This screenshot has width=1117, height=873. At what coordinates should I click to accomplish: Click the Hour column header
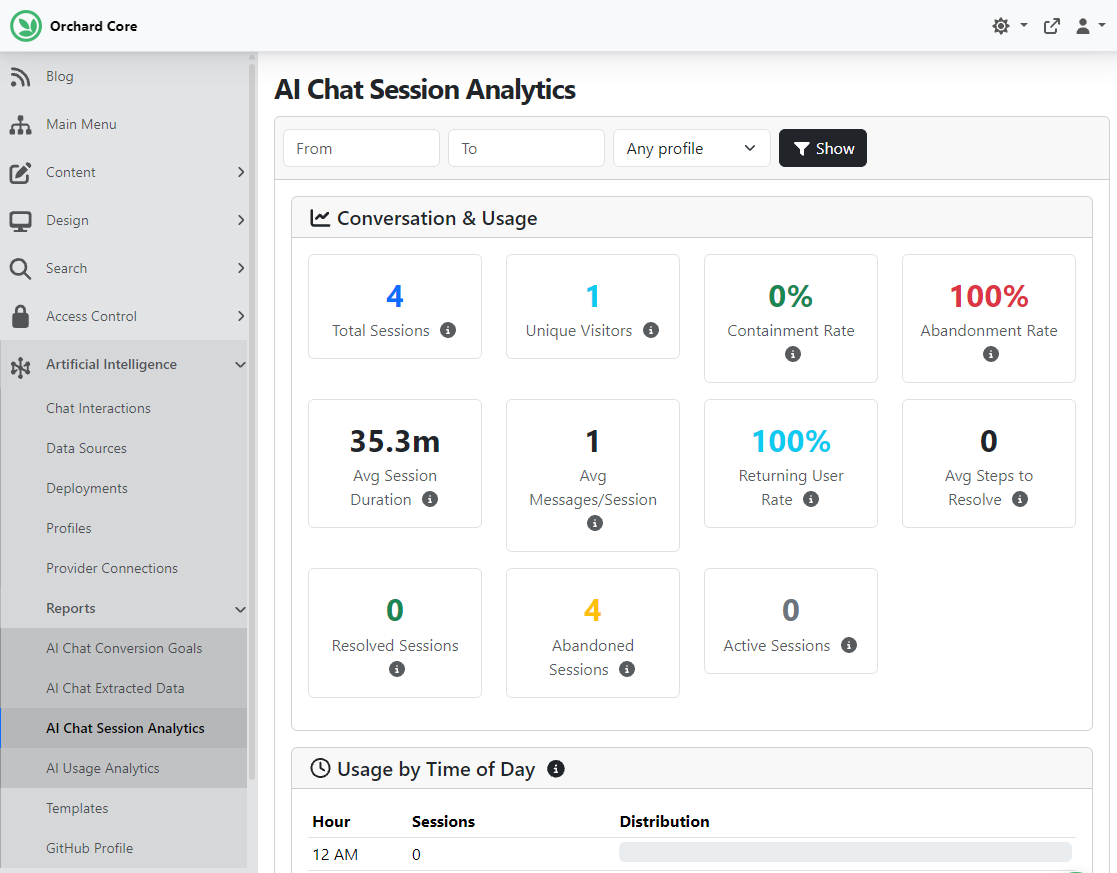click(x=331, y=822)
